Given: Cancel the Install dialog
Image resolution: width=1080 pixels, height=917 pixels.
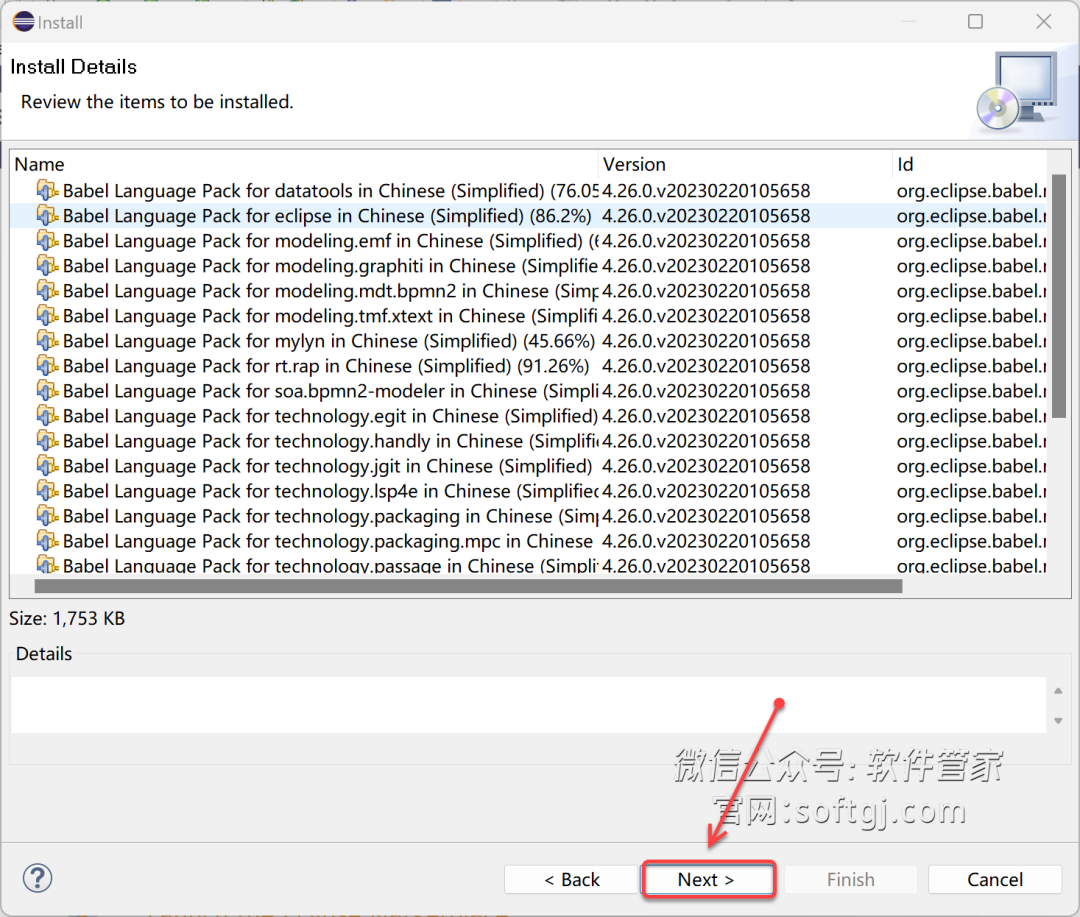Looking at the screenshot, I should point(995,880).
